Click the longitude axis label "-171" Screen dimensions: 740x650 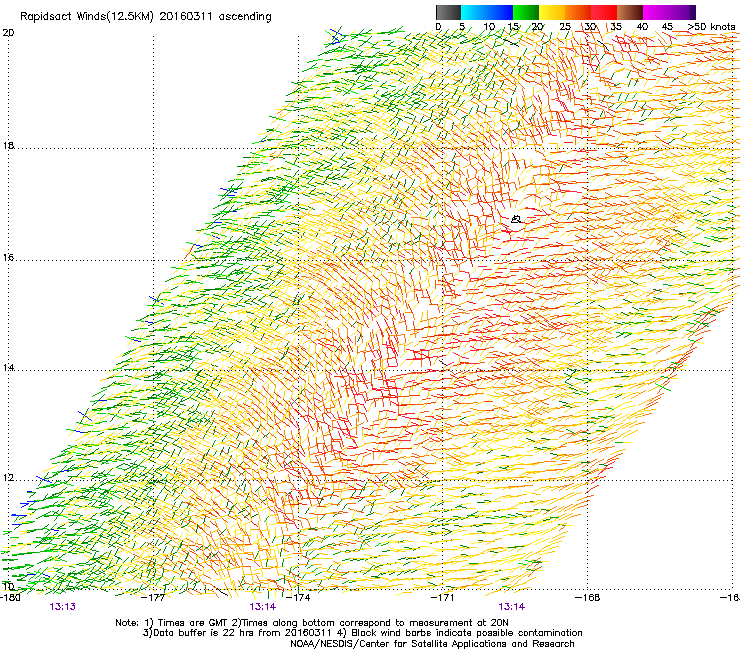443,598
